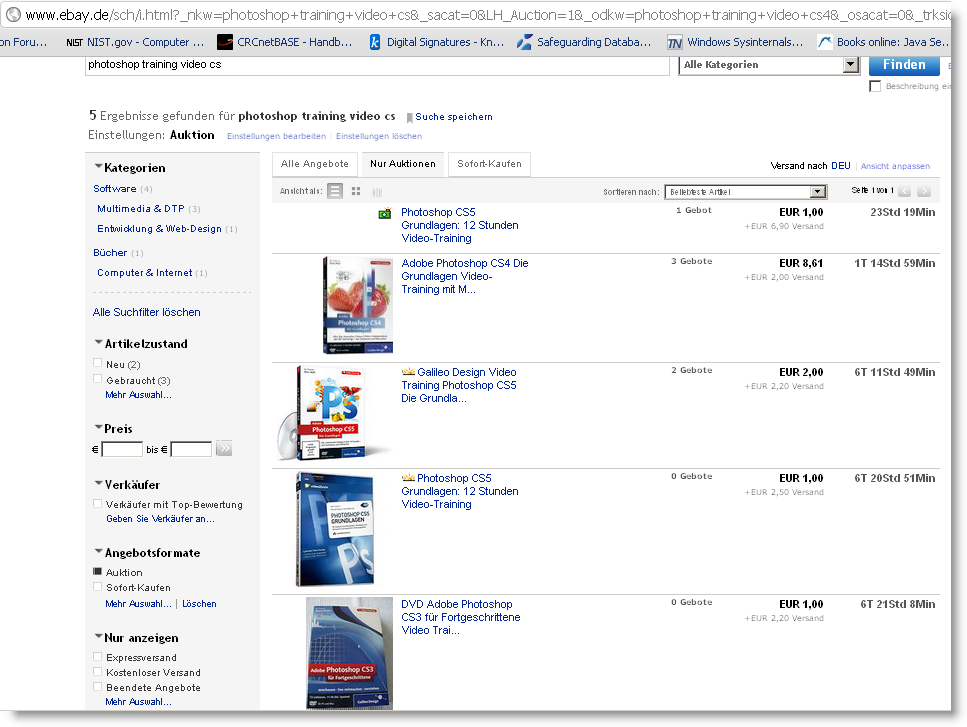Viewport: 967px width, 727px height.
Task: Click the flag icon beside first Photoshop CS5 listing
Action: pyautogui.click(x=385, y=213)
